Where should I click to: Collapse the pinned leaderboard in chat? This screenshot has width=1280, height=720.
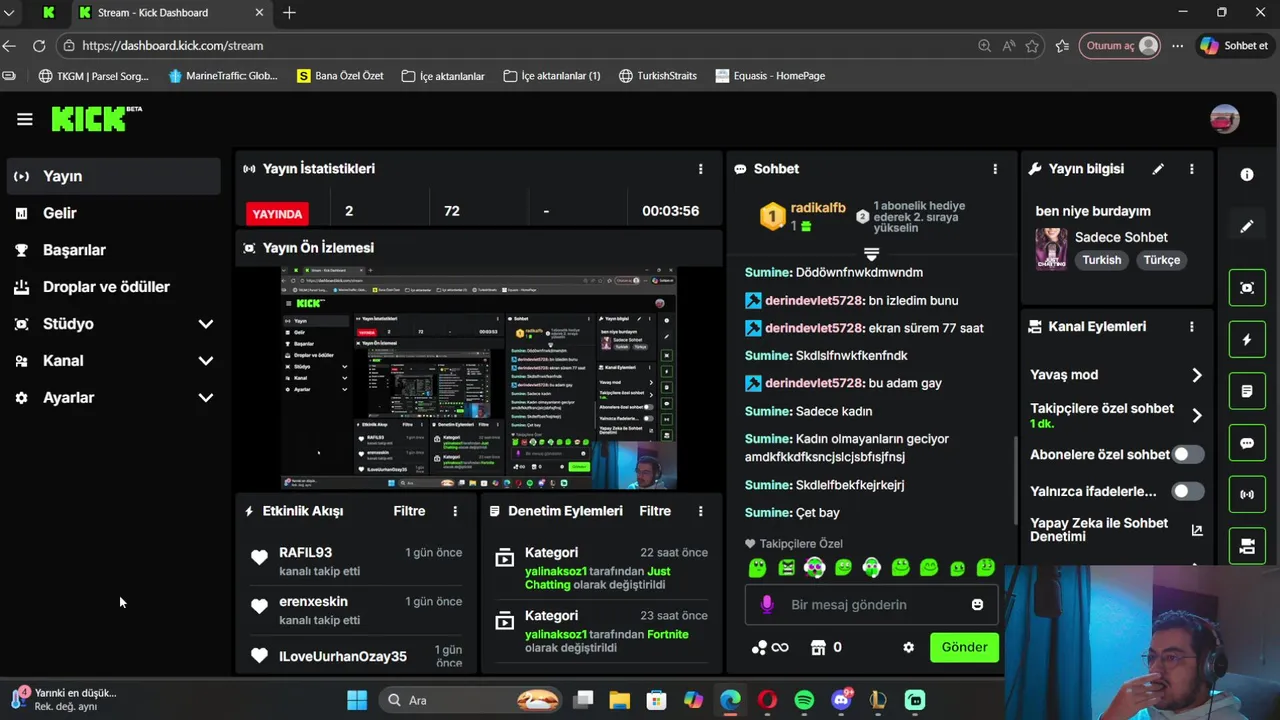(871, 254)
